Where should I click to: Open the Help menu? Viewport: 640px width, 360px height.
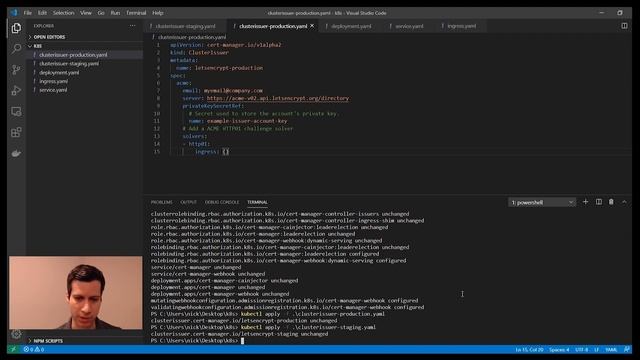pos(158,13)
